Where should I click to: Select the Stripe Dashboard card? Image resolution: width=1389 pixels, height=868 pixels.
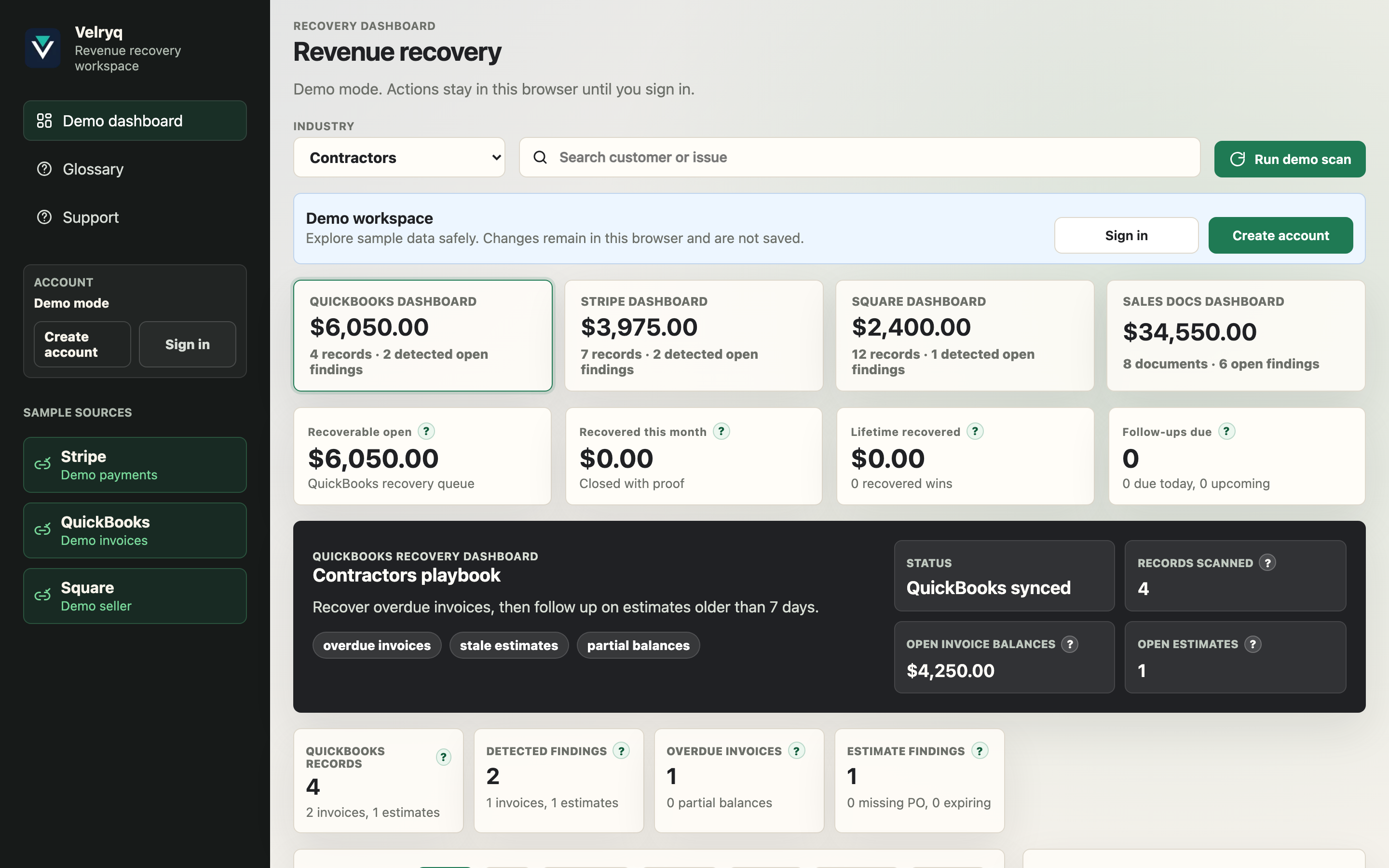pyautogui.click(x=694, y=336)
